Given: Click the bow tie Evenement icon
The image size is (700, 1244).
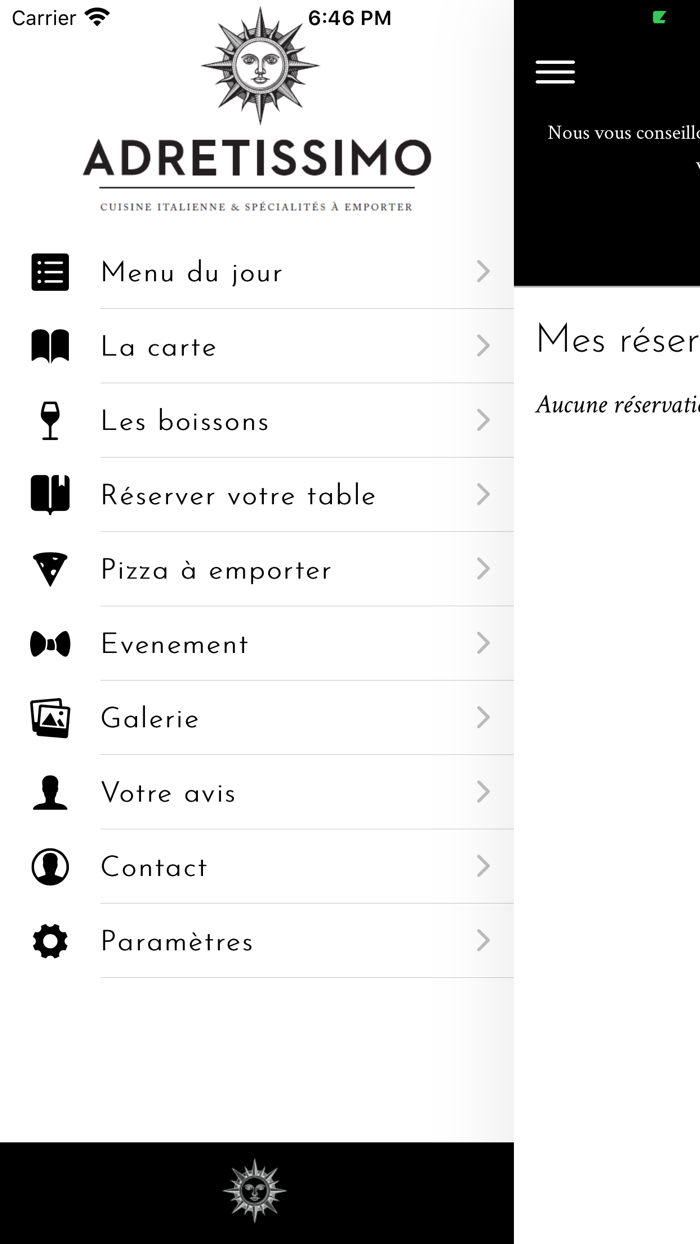Looking at the screenshot, I should click(x=50, y=644).
